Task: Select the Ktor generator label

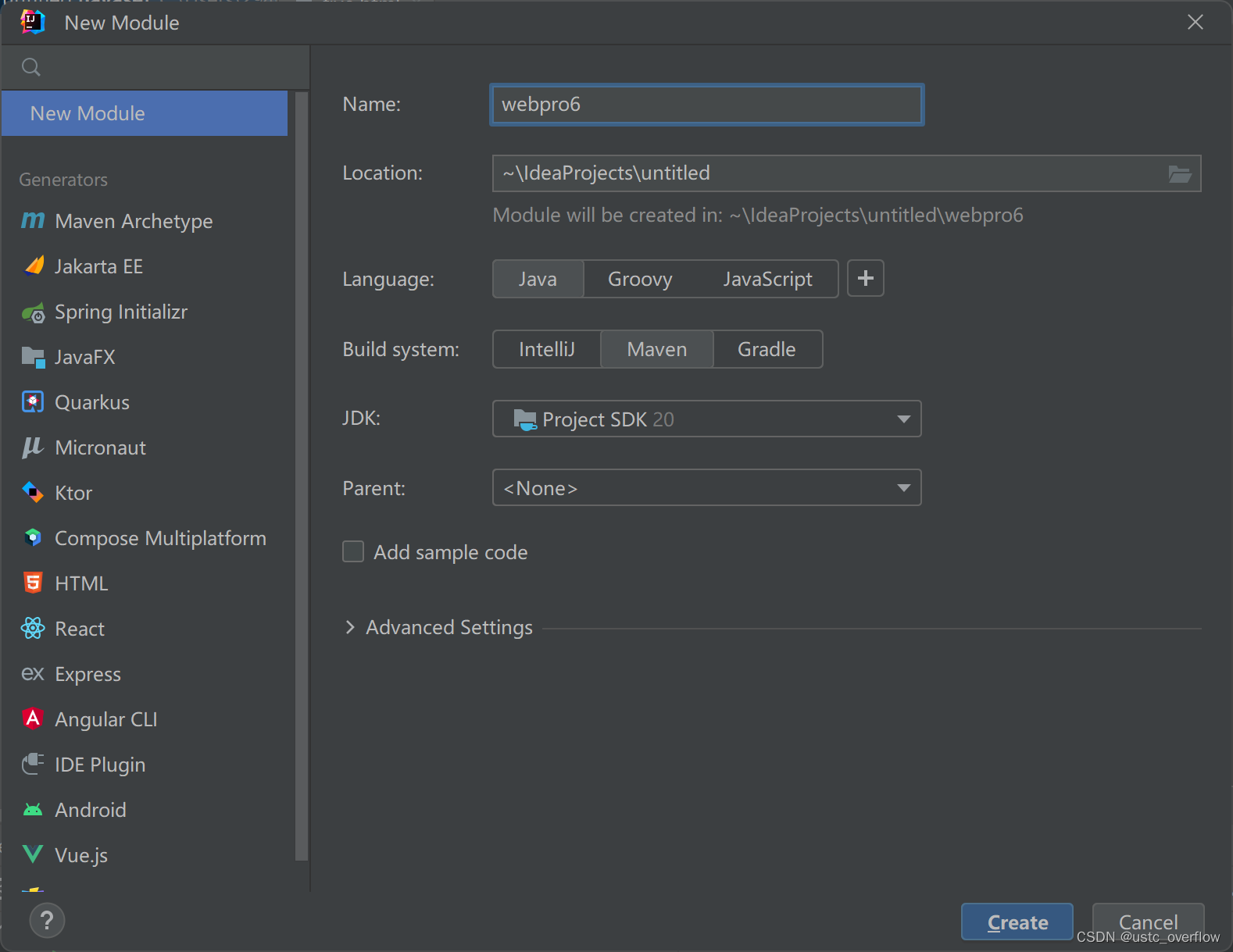Action: coord(73,493)
